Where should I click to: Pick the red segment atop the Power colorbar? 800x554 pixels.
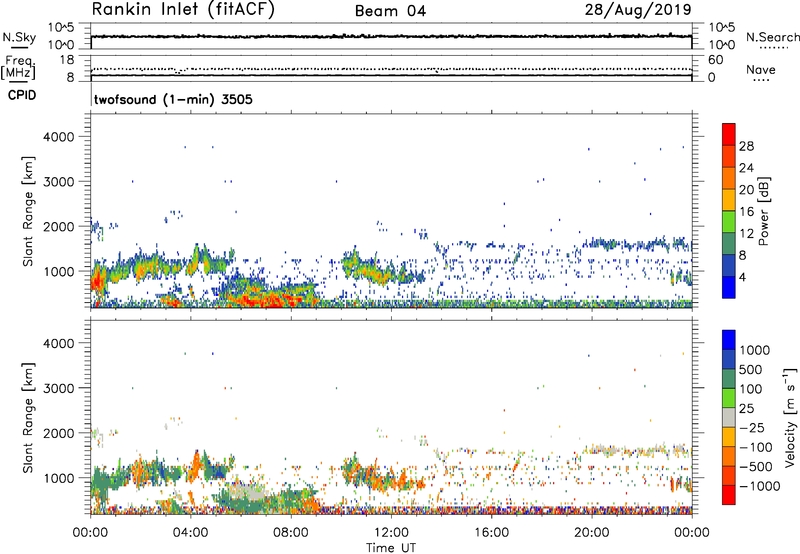click(x=729, y=134)
